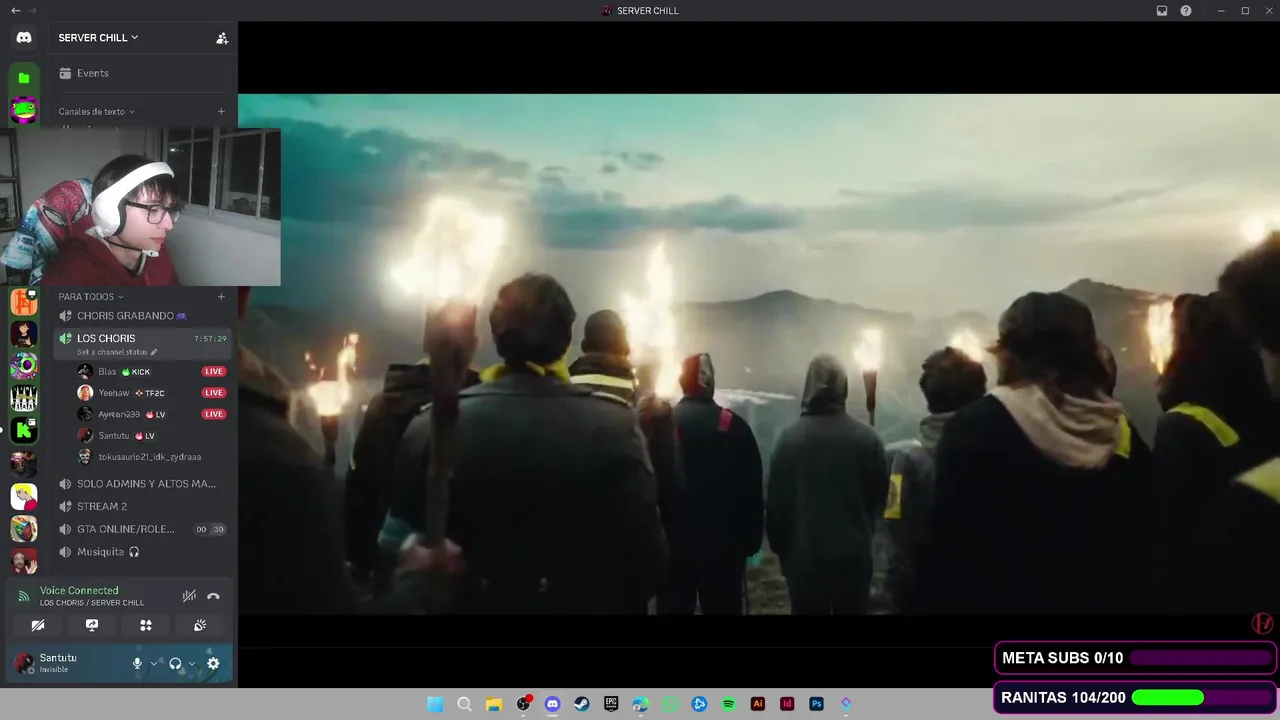This screenshot has height=720, width=1280.
Task: Open User Settings gear
Action: (213, 663)
